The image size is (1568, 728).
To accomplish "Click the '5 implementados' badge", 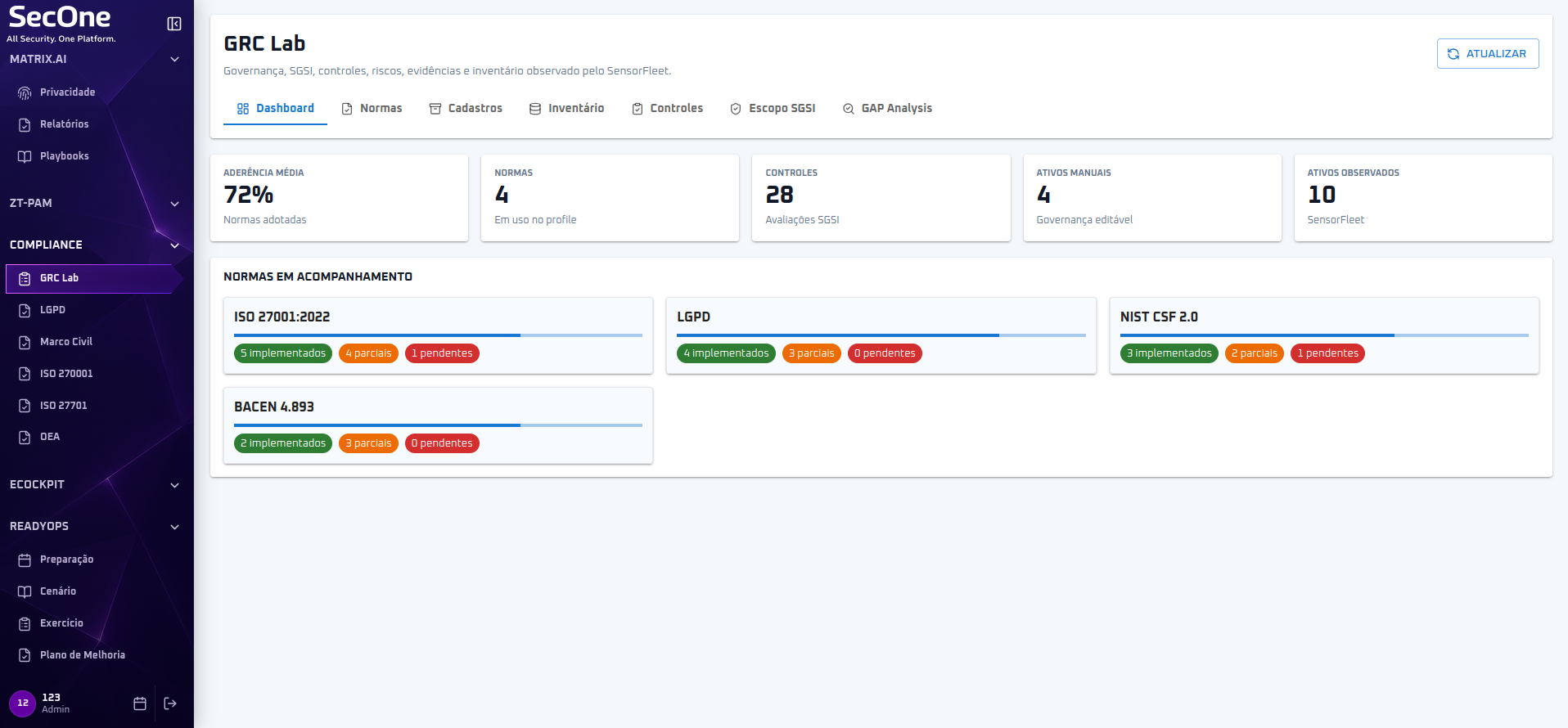I will pyautogui.click(x=283, y=353).
